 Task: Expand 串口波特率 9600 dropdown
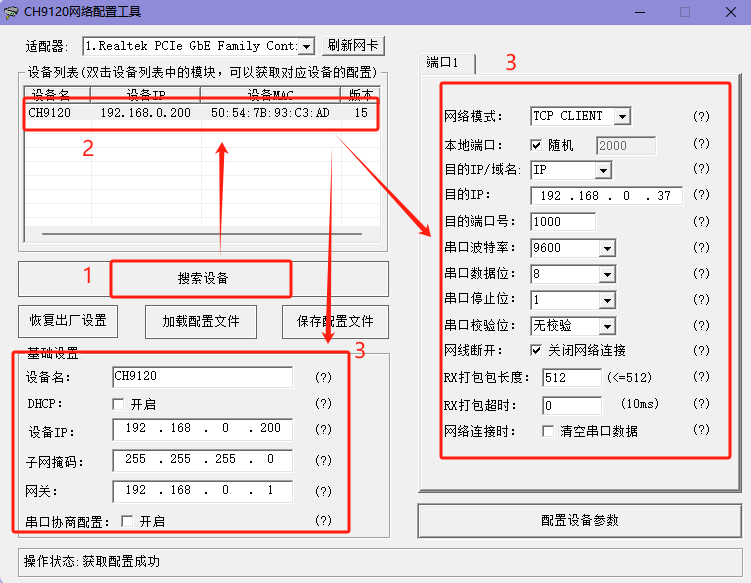607,248
